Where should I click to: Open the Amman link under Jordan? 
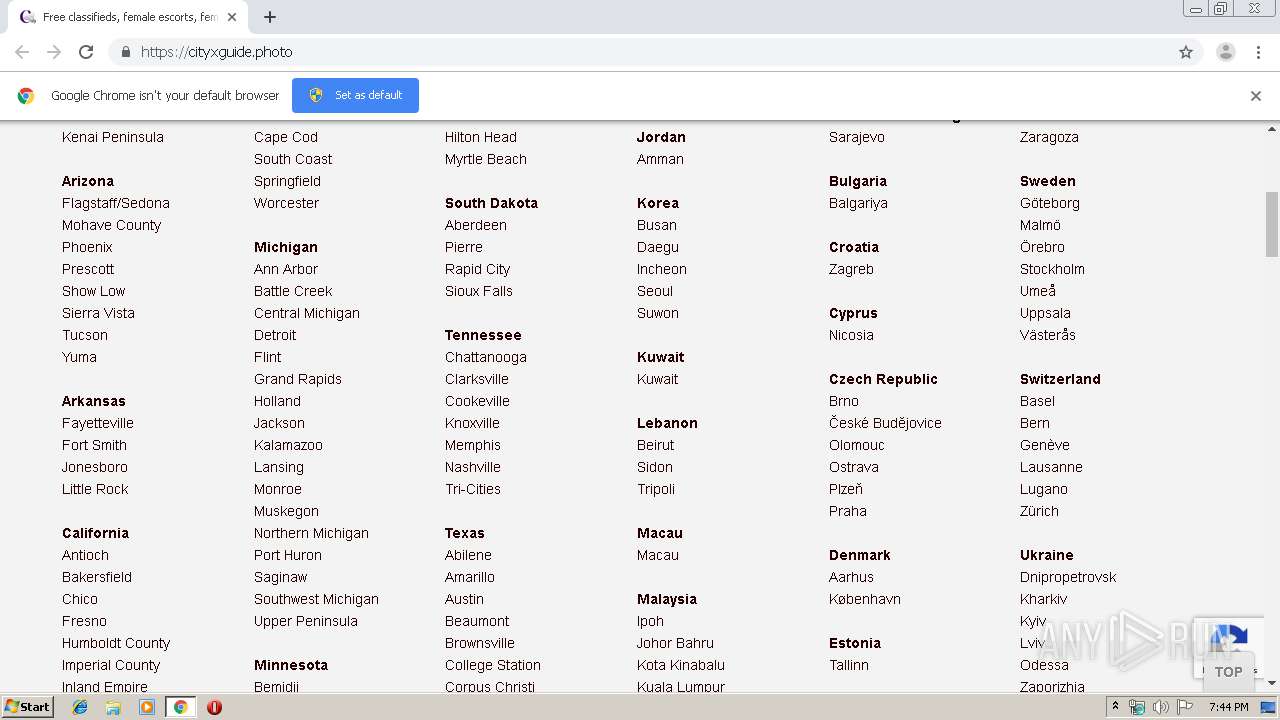pyautogui.click(x=660, y=159)
